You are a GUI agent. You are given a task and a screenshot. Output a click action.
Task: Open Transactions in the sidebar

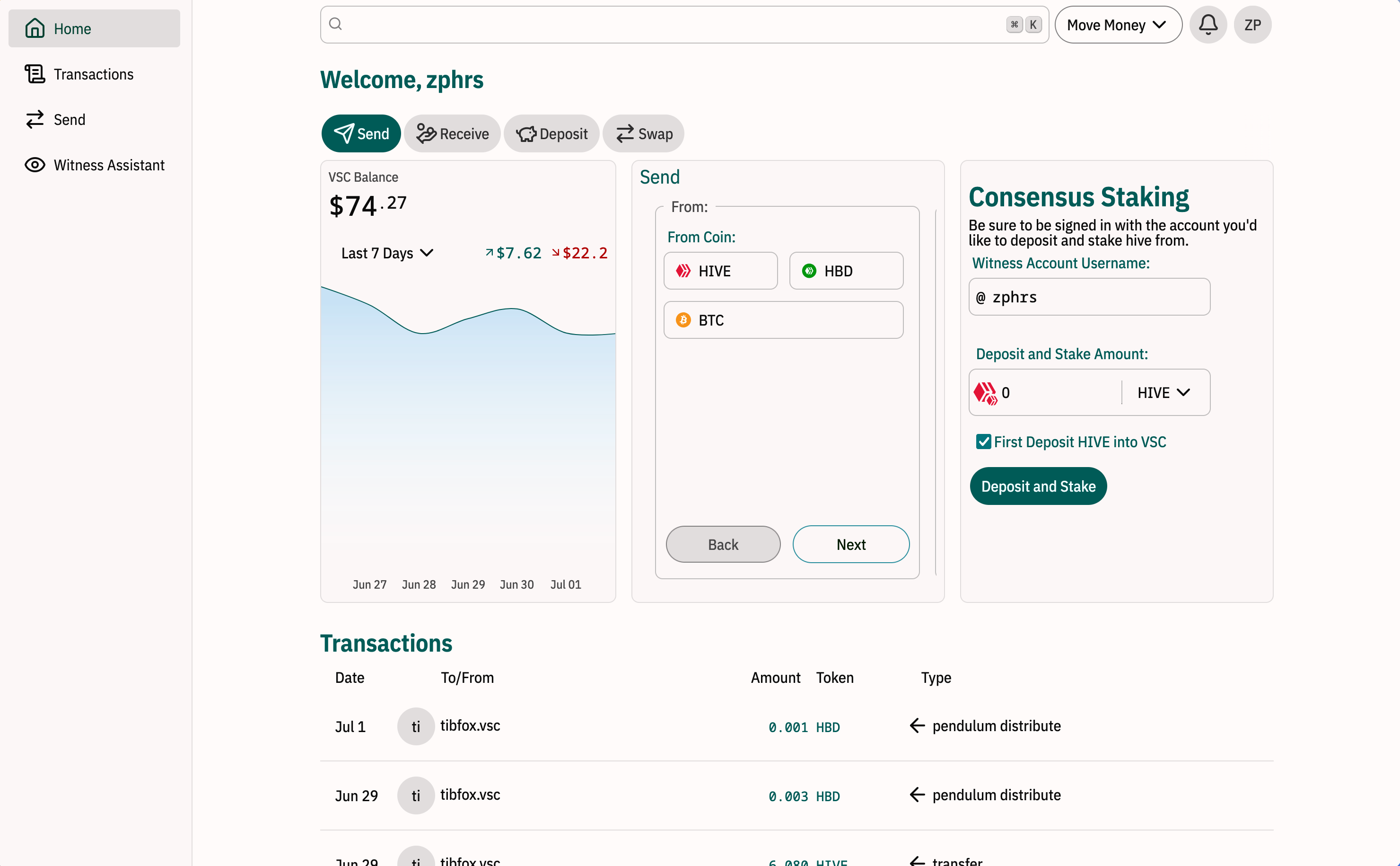click(x=94, y=74)
